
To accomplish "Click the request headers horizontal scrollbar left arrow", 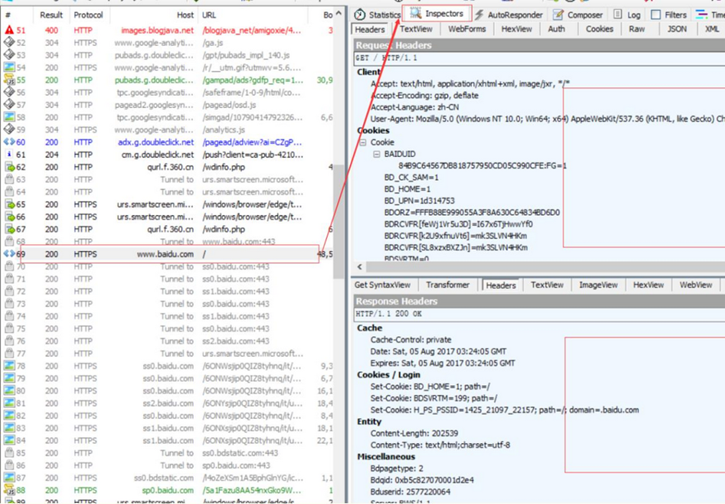I will click(361, 267).
